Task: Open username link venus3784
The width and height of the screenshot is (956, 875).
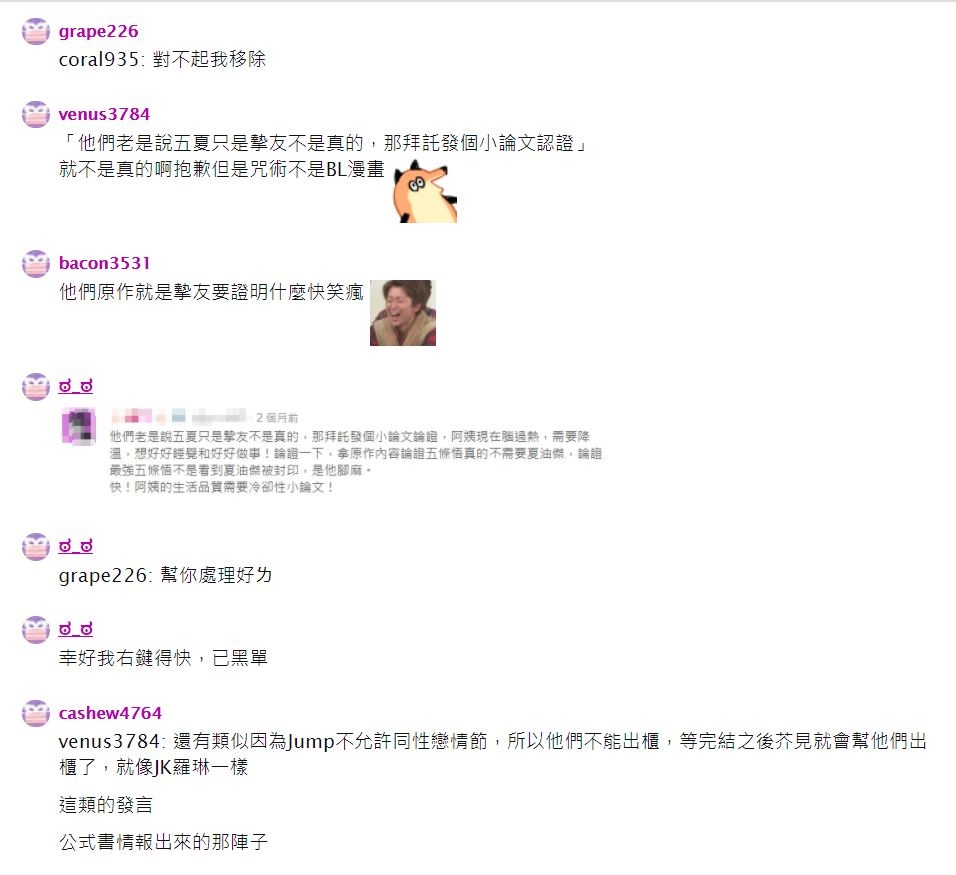Action: coord(104,114)
